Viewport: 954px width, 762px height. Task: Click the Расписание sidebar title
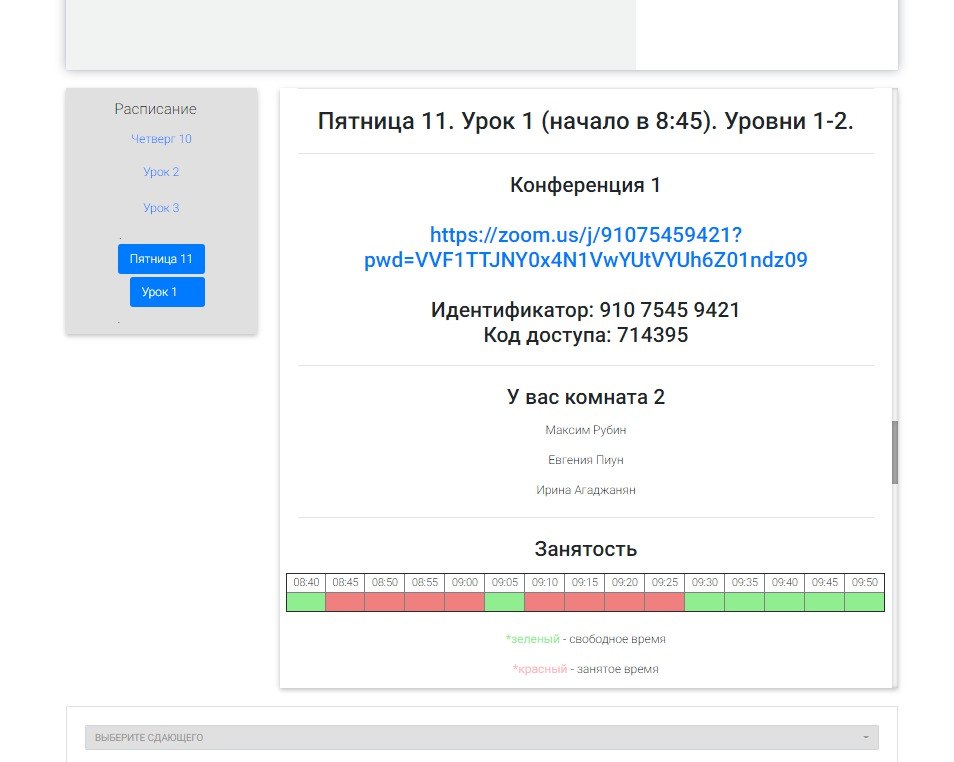[x=155, y=109]
